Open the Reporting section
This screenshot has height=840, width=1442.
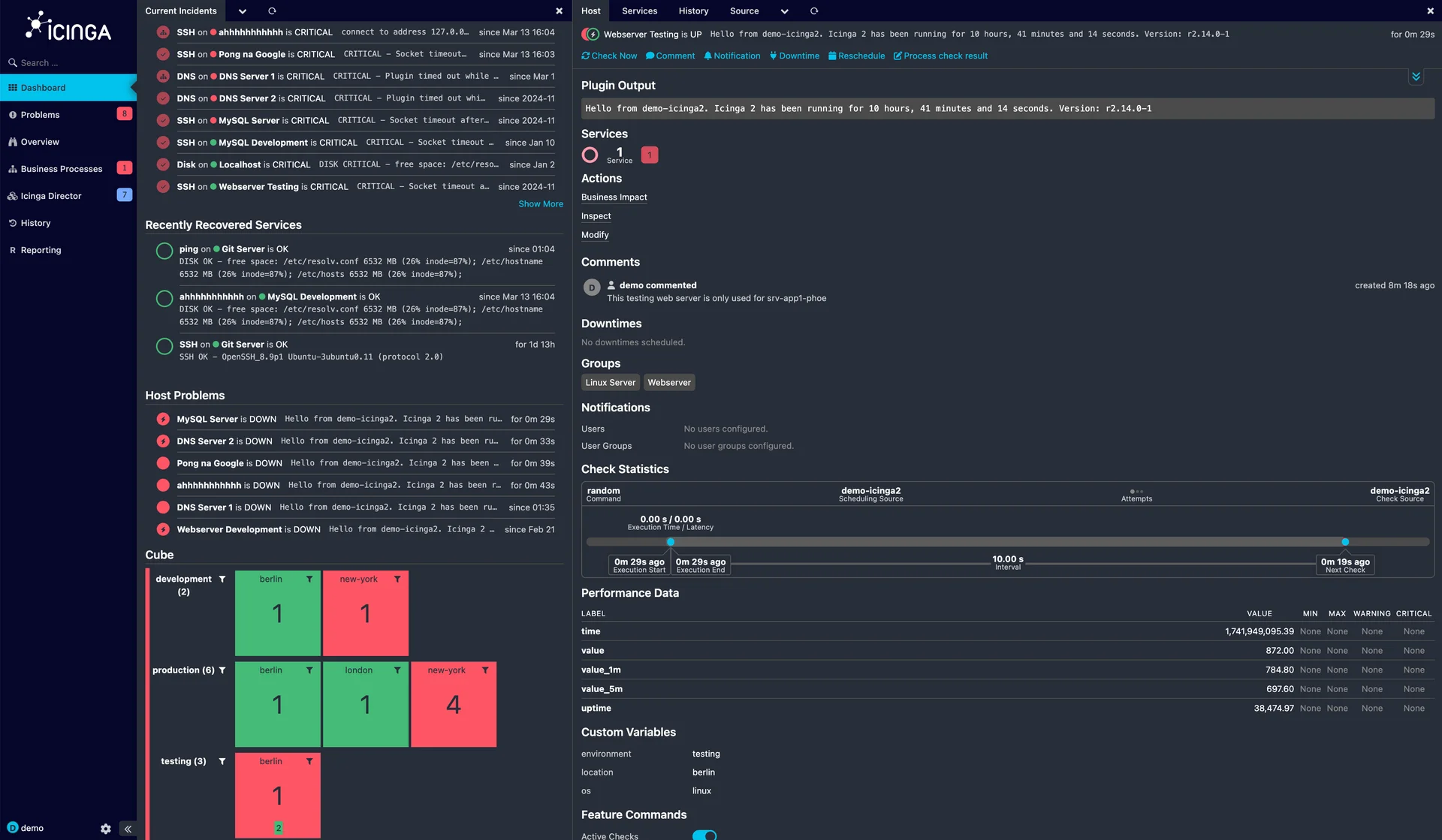(41, 249)
